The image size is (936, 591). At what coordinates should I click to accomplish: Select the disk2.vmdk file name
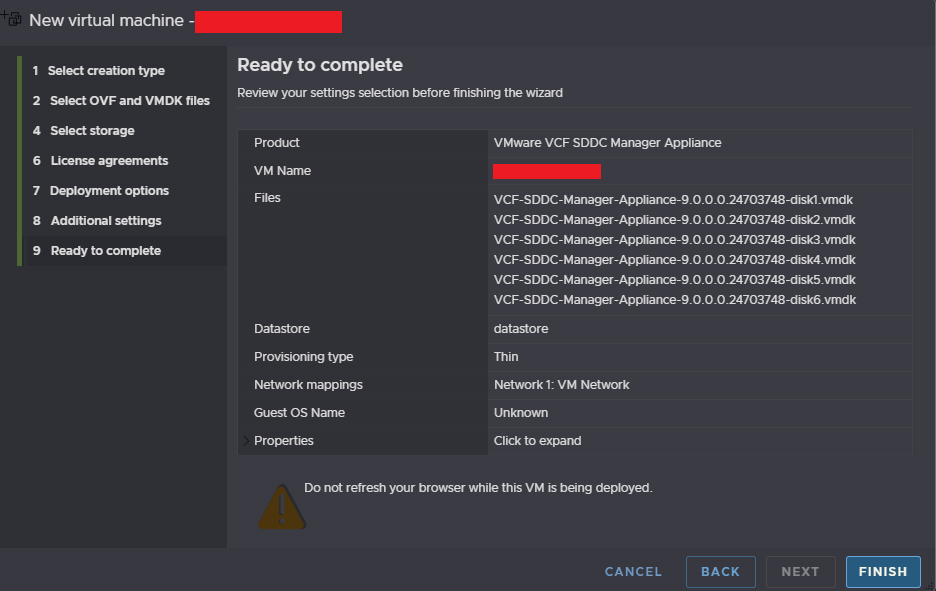click(x=675, y=220)
